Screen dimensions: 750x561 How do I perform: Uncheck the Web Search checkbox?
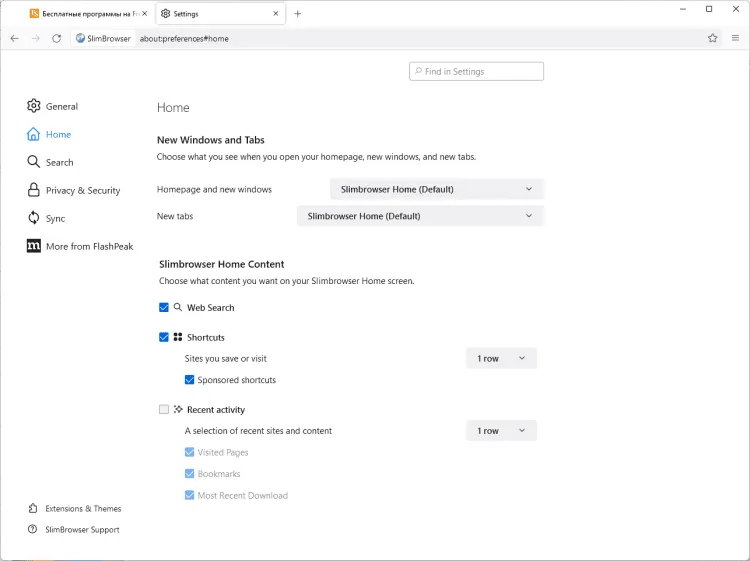pos(164,308)
